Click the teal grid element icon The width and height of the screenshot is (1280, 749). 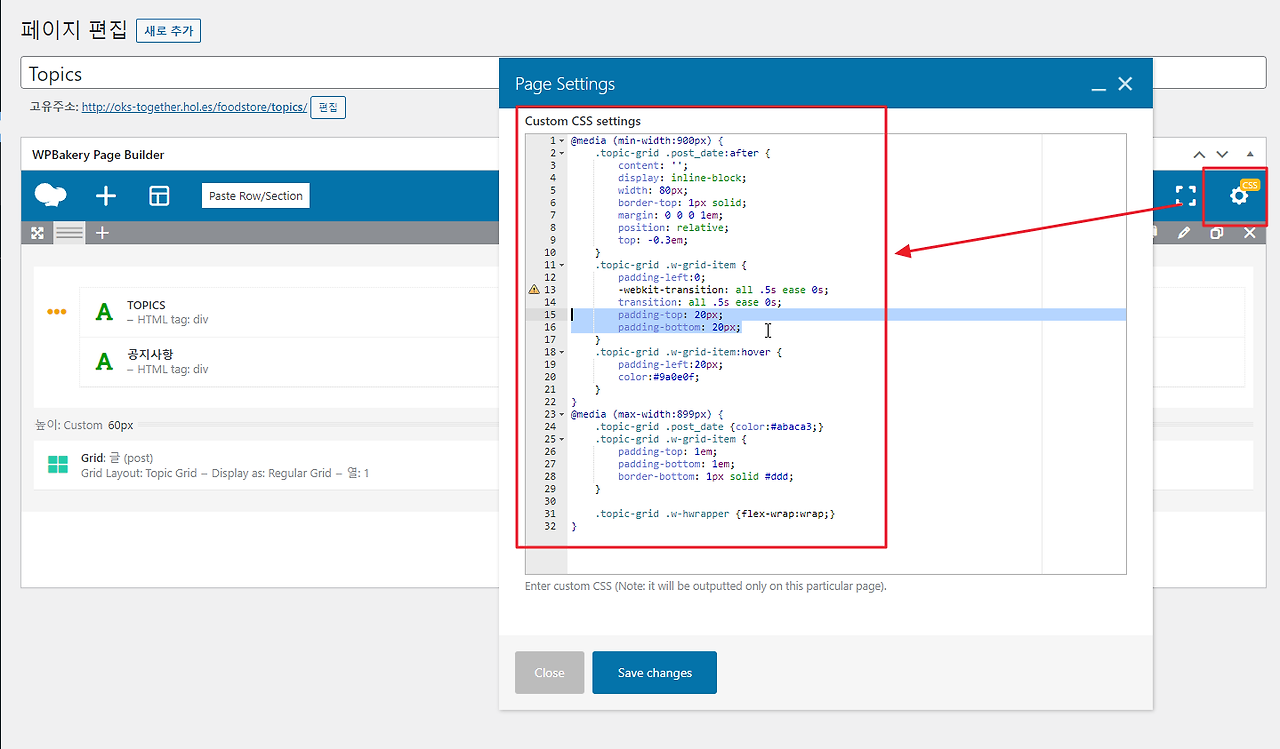click(x=58, y=465)
